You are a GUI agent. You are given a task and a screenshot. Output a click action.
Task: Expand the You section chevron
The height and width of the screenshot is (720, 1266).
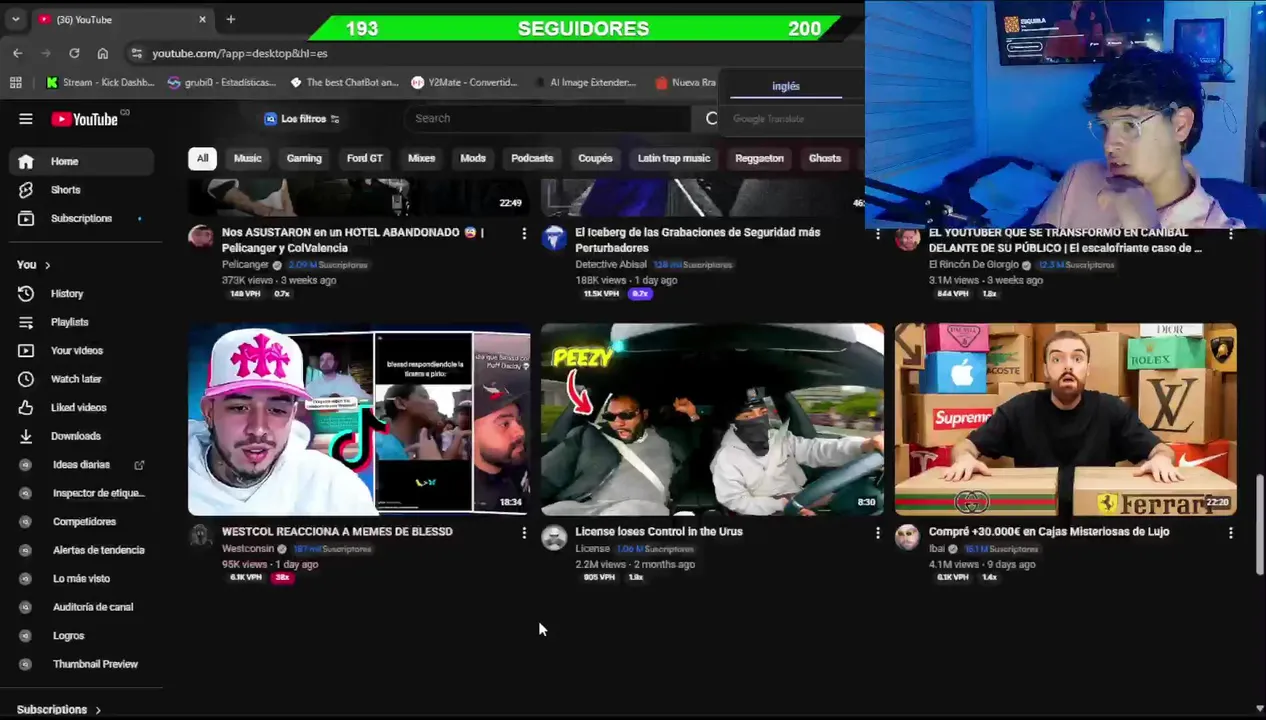(47, 265)
